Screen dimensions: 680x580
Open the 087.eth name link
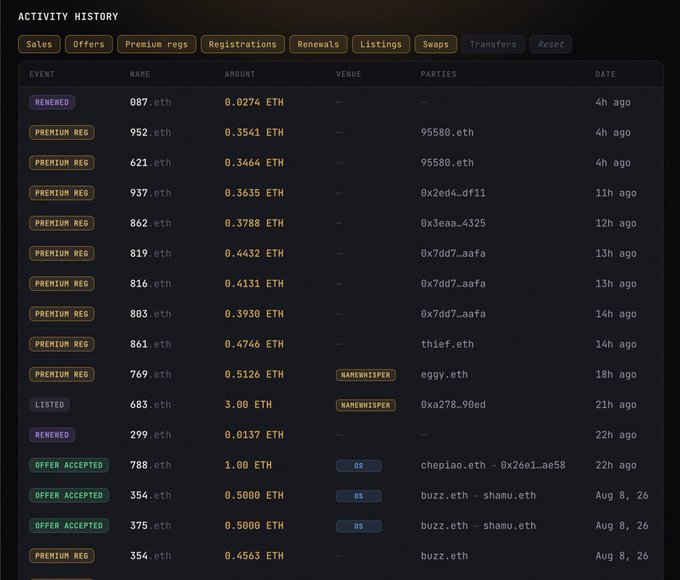(x=150, y=102)
